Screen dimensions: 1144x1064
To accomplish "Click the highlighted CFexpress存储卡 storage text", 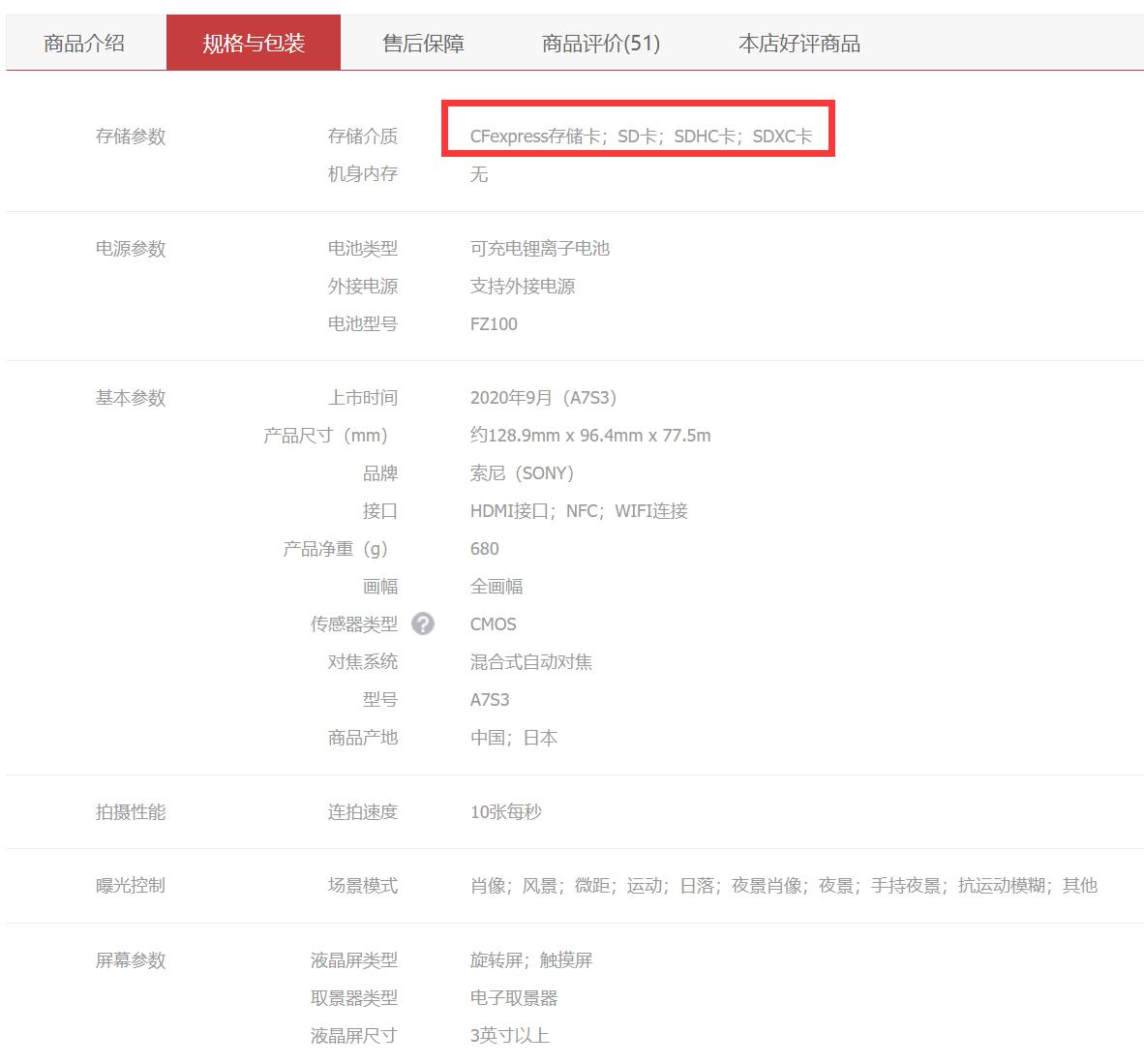I will click(x=638, y=137).
